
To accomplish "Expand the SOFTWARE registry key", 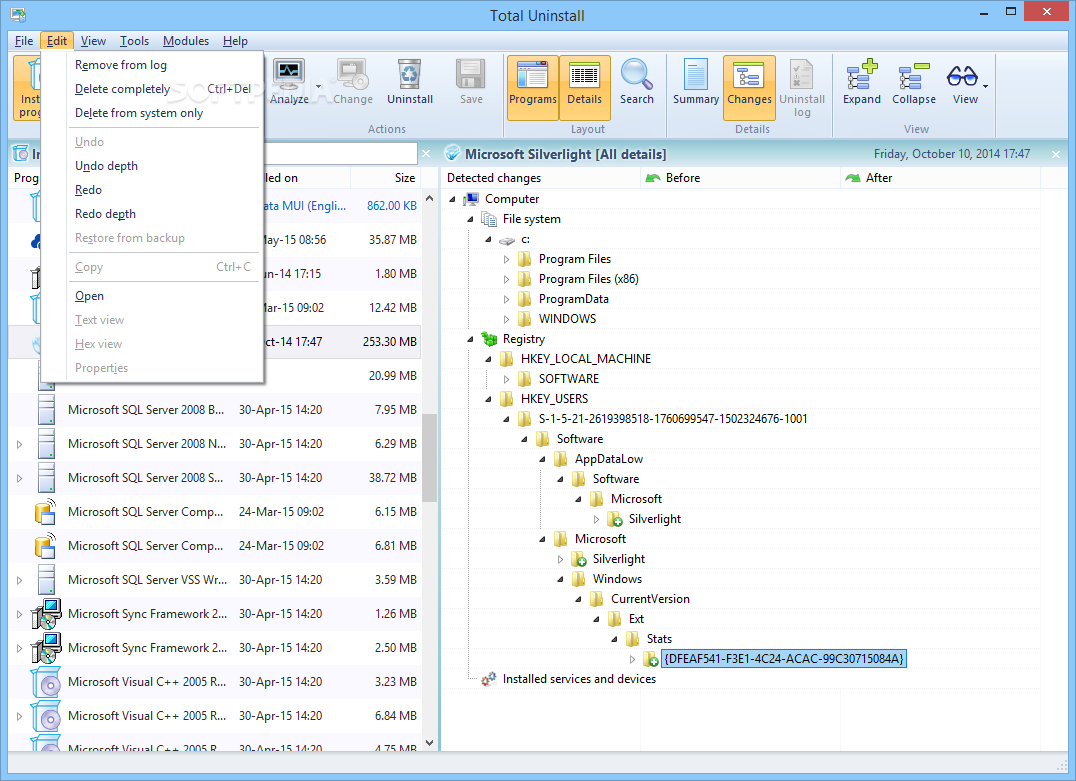I will (506, 379).
